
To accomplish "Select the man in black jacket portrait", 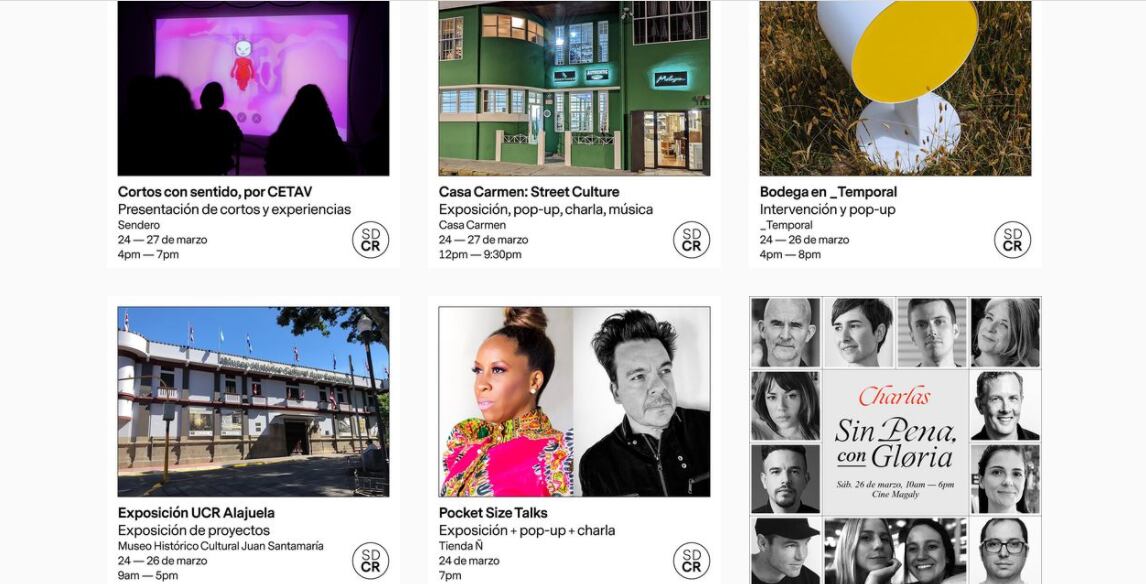I will 642,401.
